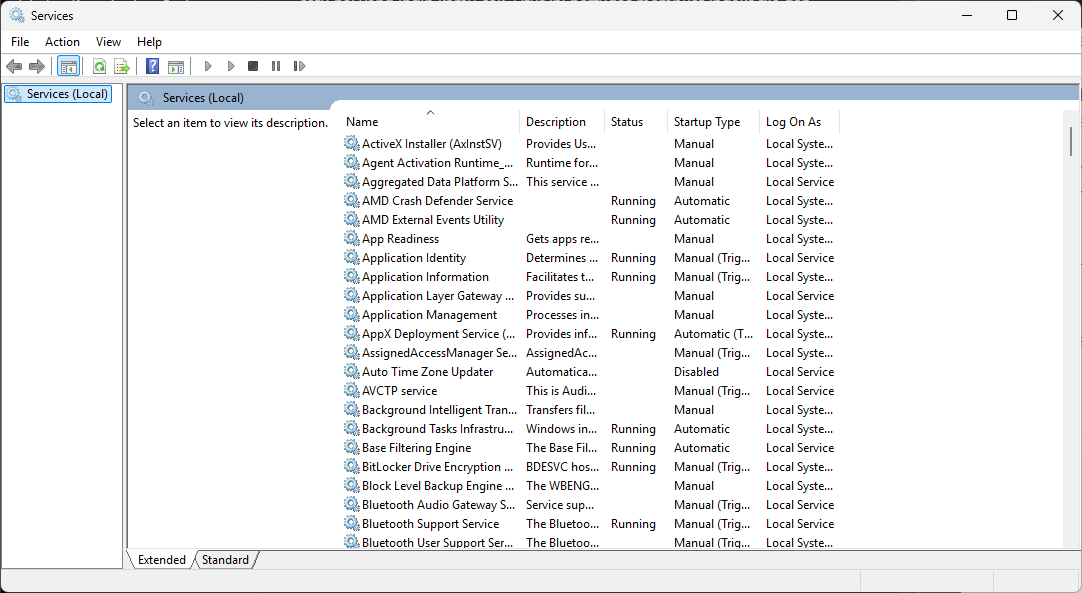The image size is (1082, 593).
Task: Click gear icon of Application Information
Action: [352, 276]
